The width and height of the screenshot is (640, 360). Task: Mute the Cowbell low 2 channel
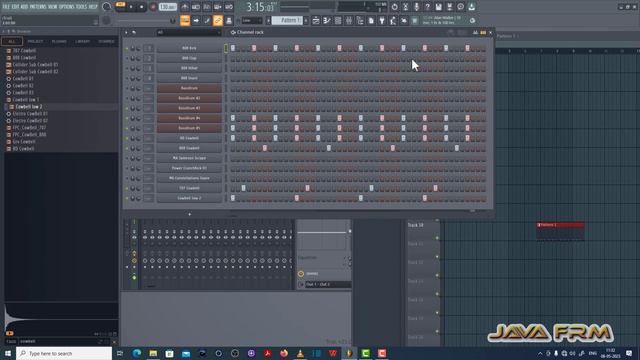pyautogui.click(x=127, y=198)
